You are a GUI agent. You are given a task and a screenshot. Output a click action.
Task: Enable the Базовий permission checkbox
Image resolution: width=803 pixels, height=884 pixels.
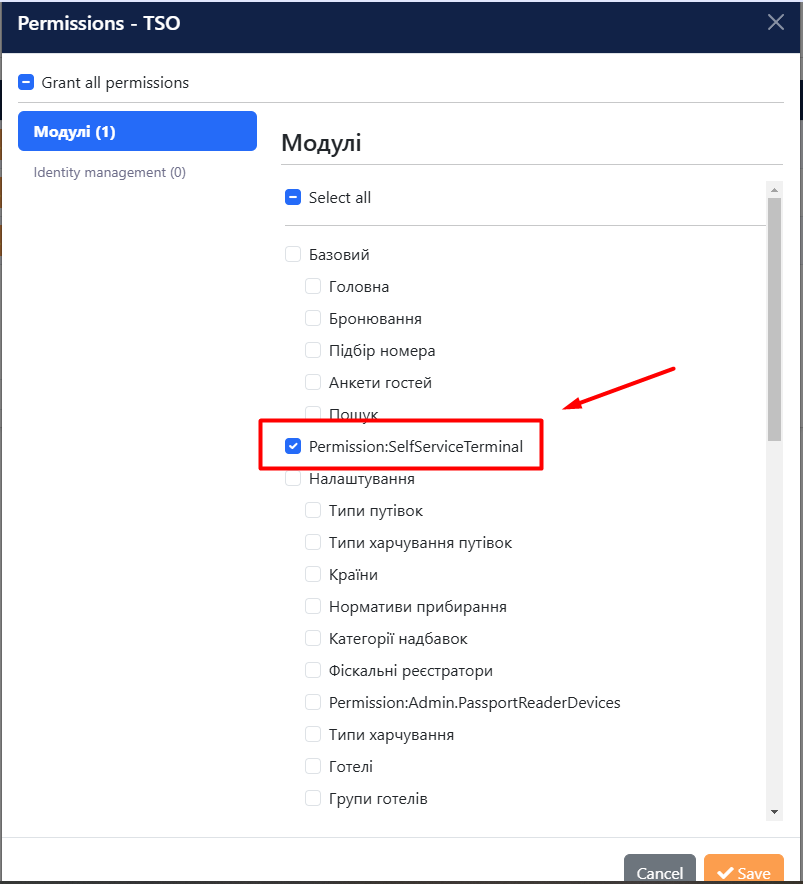[293, 255]
